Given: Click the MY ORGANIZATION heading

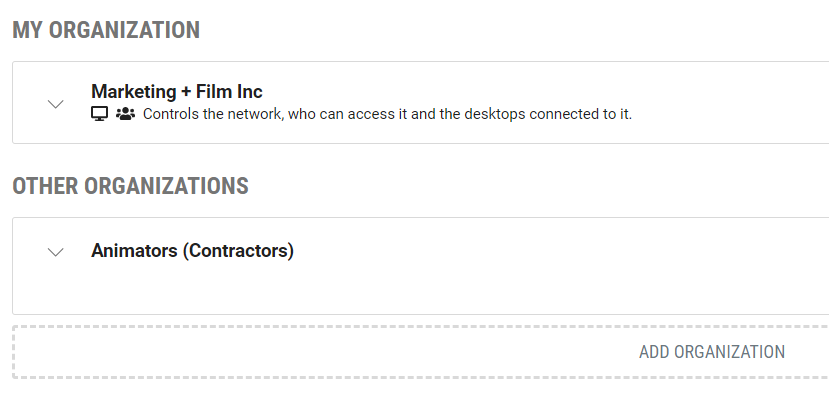Looking at the screenshot, I should pos(106,30).
